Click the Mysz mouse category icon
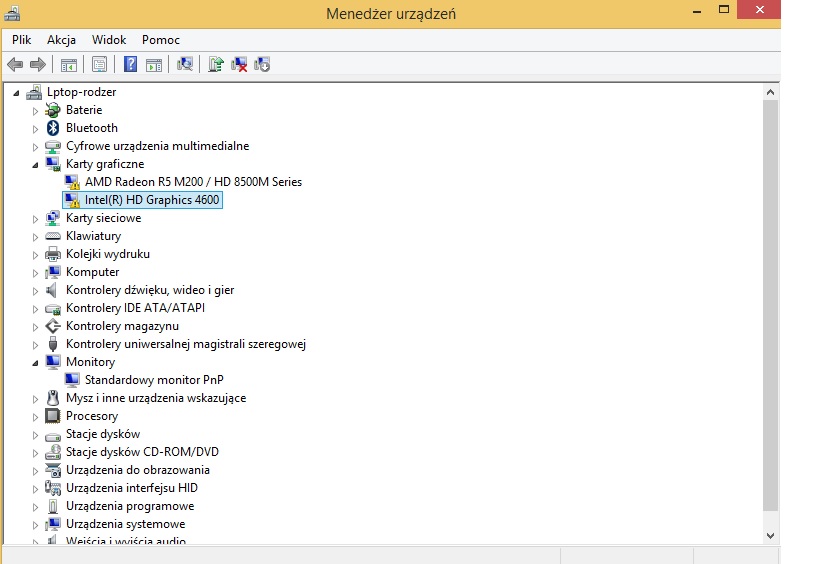819x564 pixels. [53, 398]
